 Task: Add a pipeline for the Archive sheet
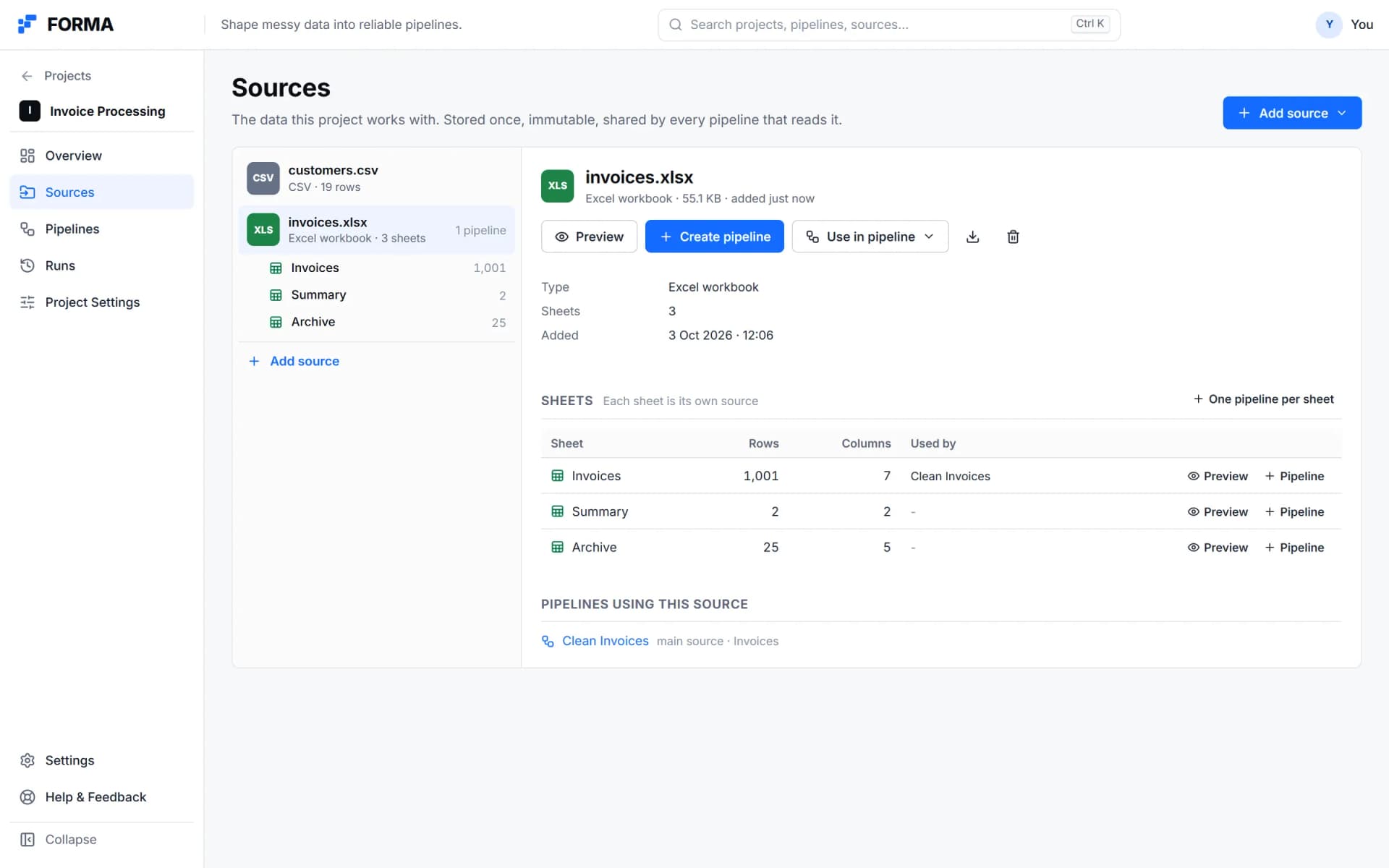tap(1294, 548)
